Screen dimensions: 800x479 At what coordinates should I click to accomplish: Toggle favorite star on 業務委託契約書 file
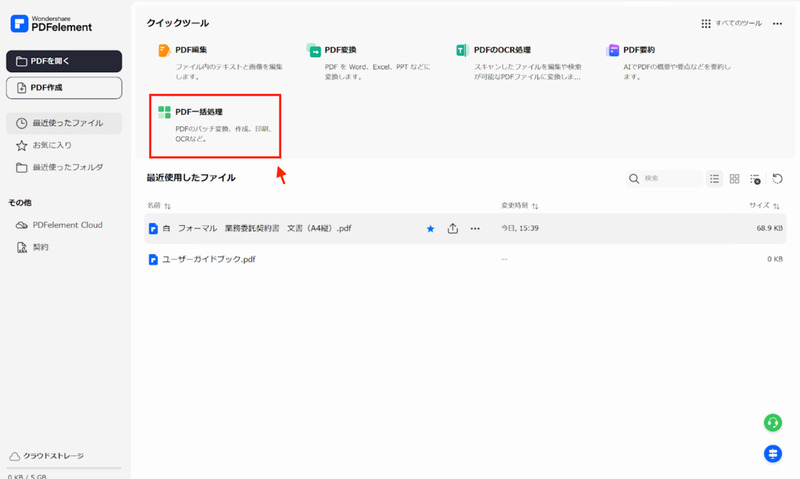coord(430,229)
